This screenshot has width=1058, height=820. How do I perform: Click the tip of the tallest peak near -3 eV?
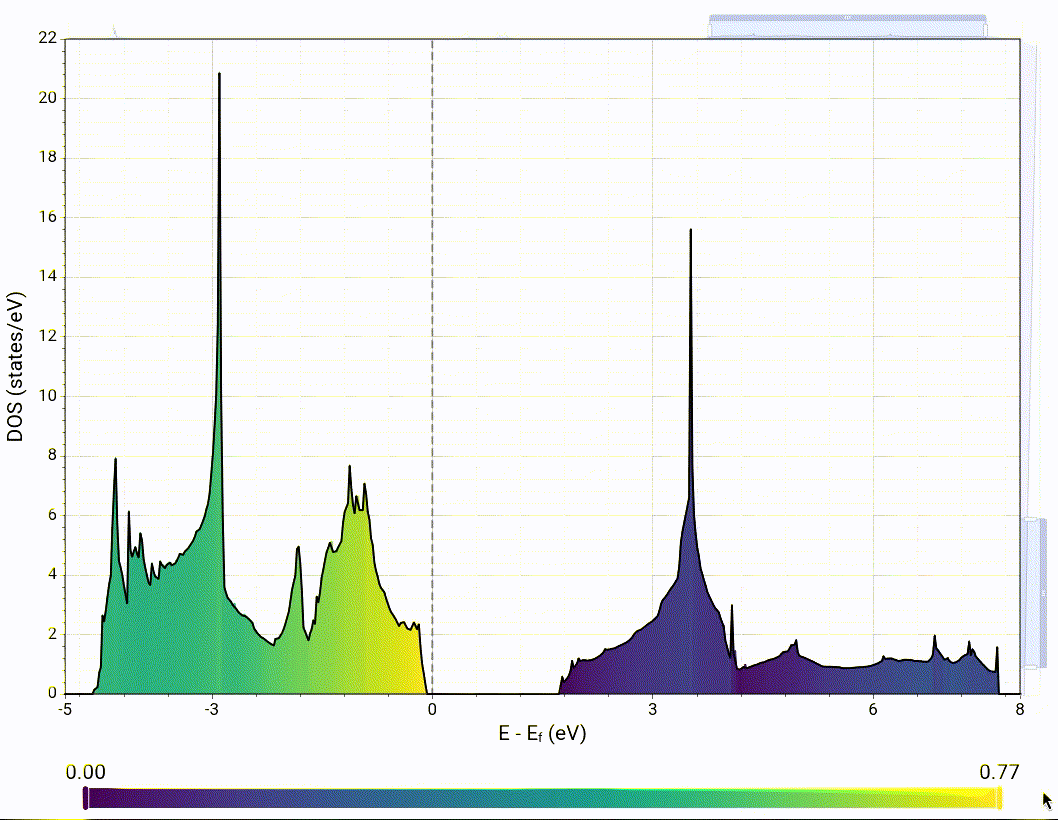[219, 74]
